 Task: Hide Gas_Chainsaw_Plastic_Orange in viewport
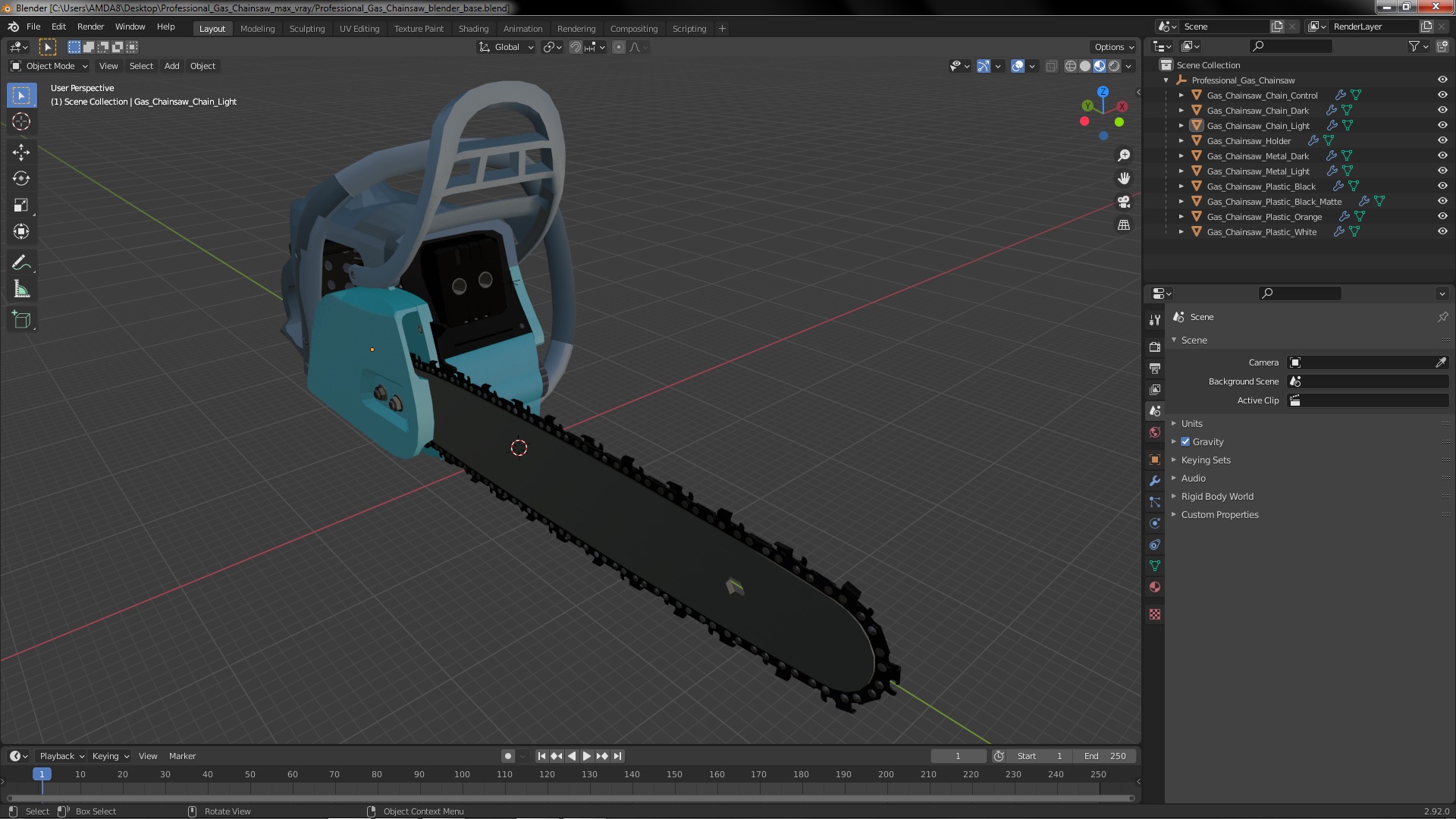[1442, 216]
